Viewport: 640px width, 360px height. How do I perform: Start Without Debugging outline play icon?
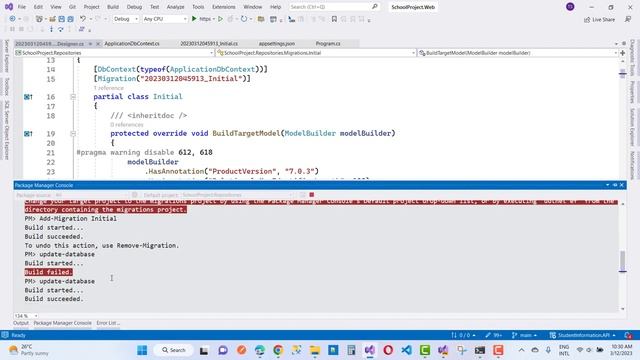coord(220,19)
